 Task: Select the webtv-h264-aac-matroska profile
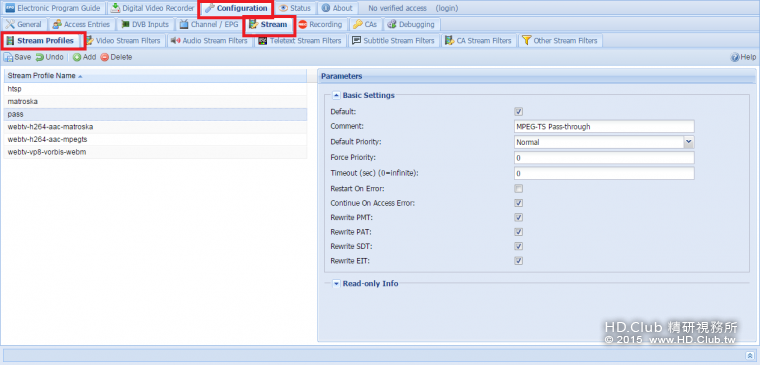(x=155, y=127)
